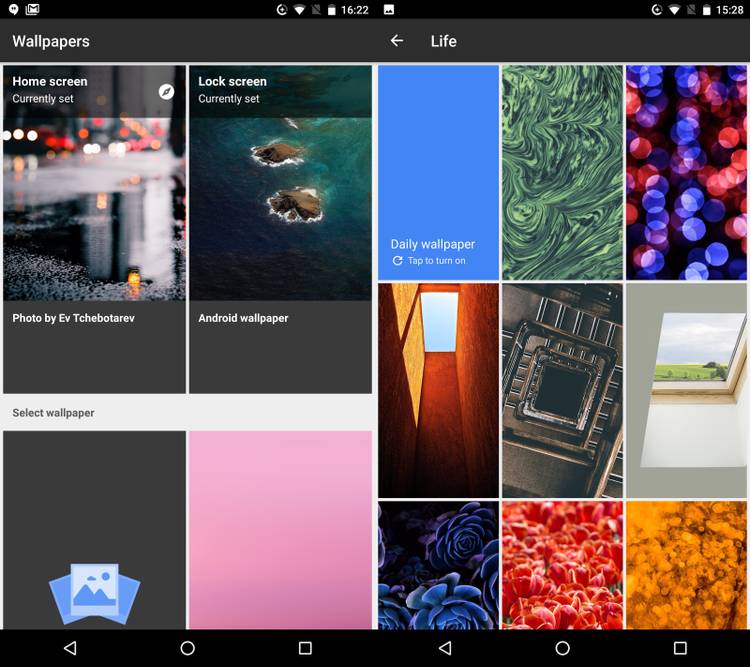The height and width of the screenshot is (667, 750).
Task: Tap the Life category title
Action: [443, 41]
